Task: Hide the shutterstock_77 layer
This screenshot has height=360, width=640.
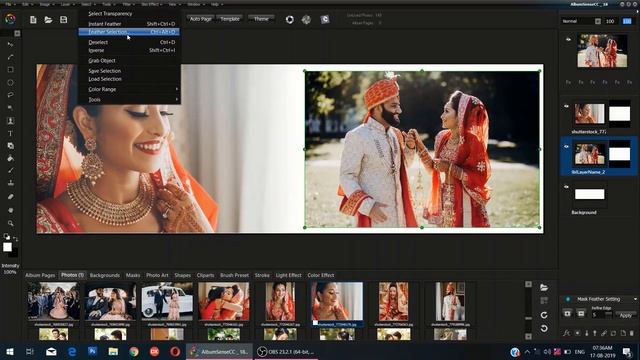Action: [x=567, y=106]
